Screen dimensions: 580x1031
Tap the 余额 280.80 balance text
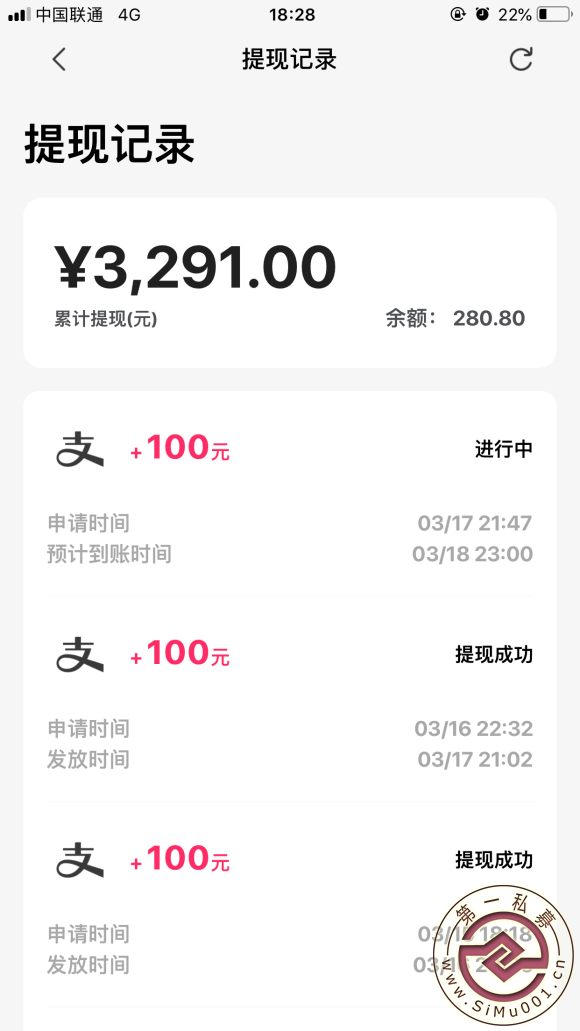tap(455, 319)
